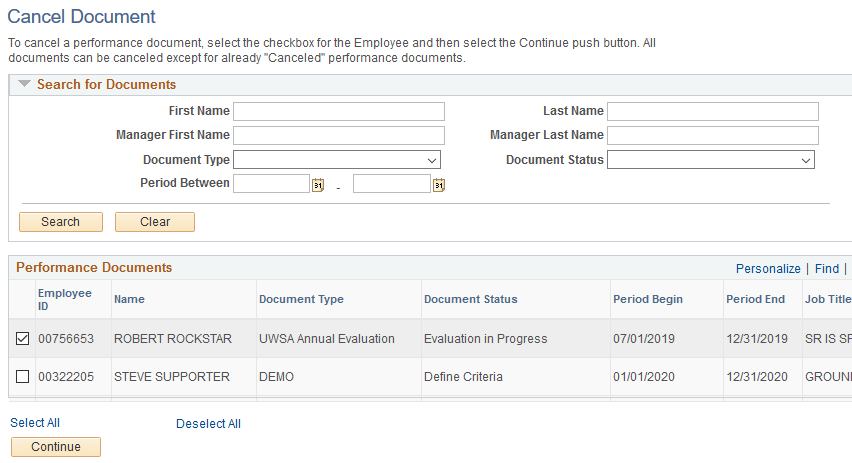The height and width of the screenshot is (463, 852).
Task: Click employee ID 00756653 cell
Action: [x=66, y=339]
